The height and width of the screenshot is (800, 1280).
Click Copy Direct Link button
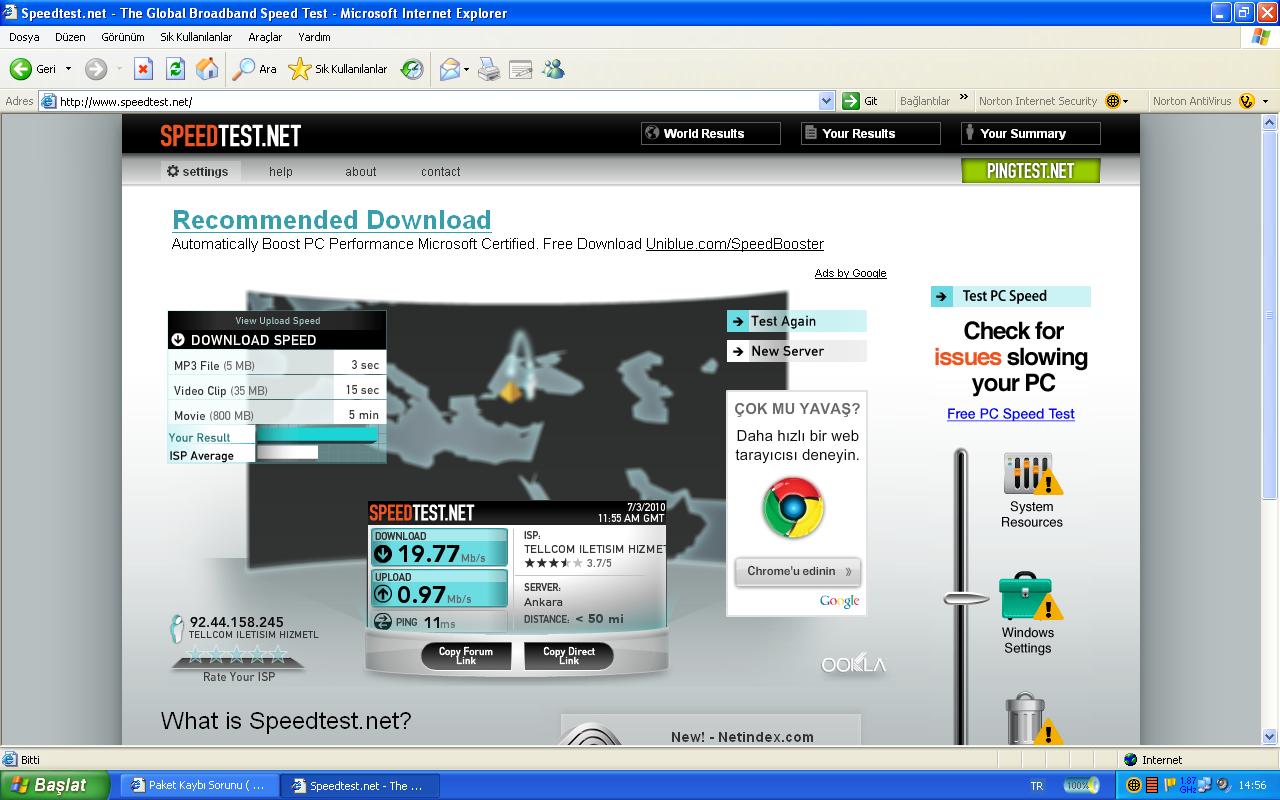pyautogui.click(x=569, y=656)
